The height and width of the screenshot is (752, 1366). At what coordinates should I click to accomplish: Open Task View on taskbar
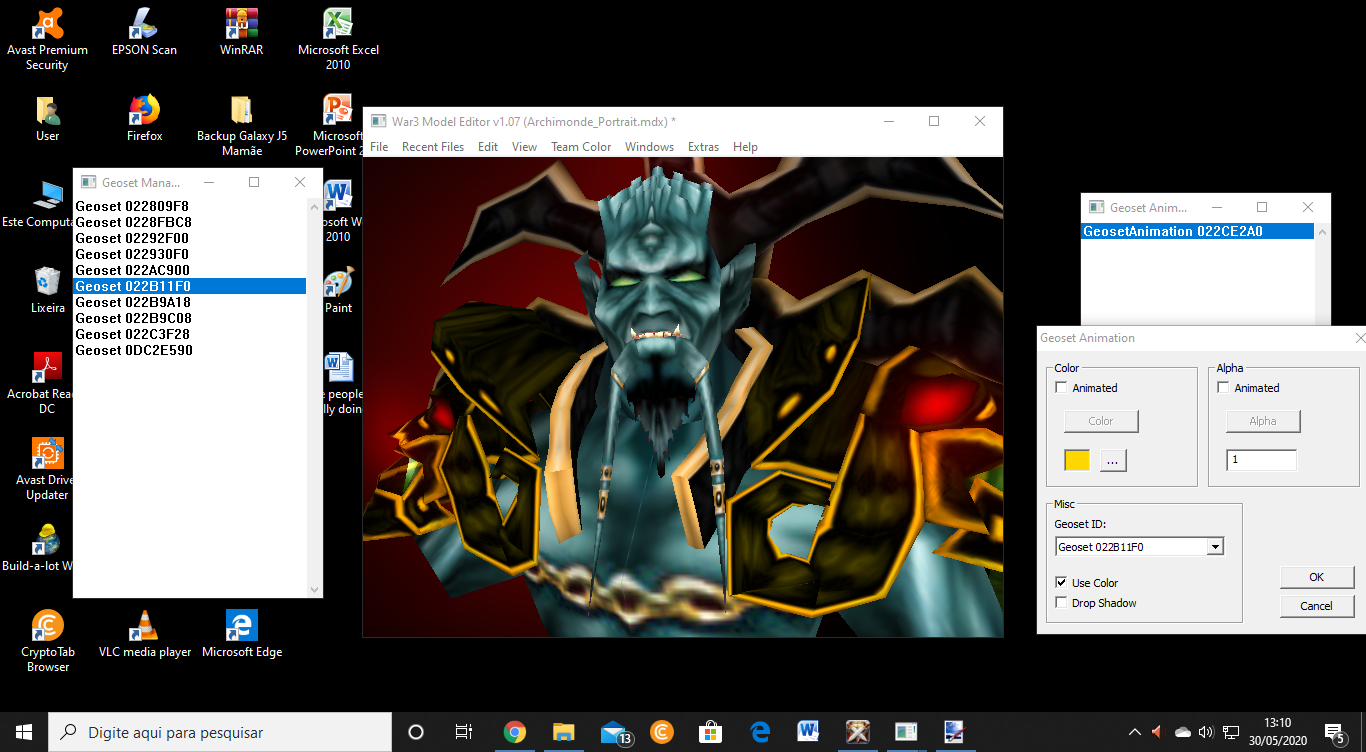[x=464, y=732]
